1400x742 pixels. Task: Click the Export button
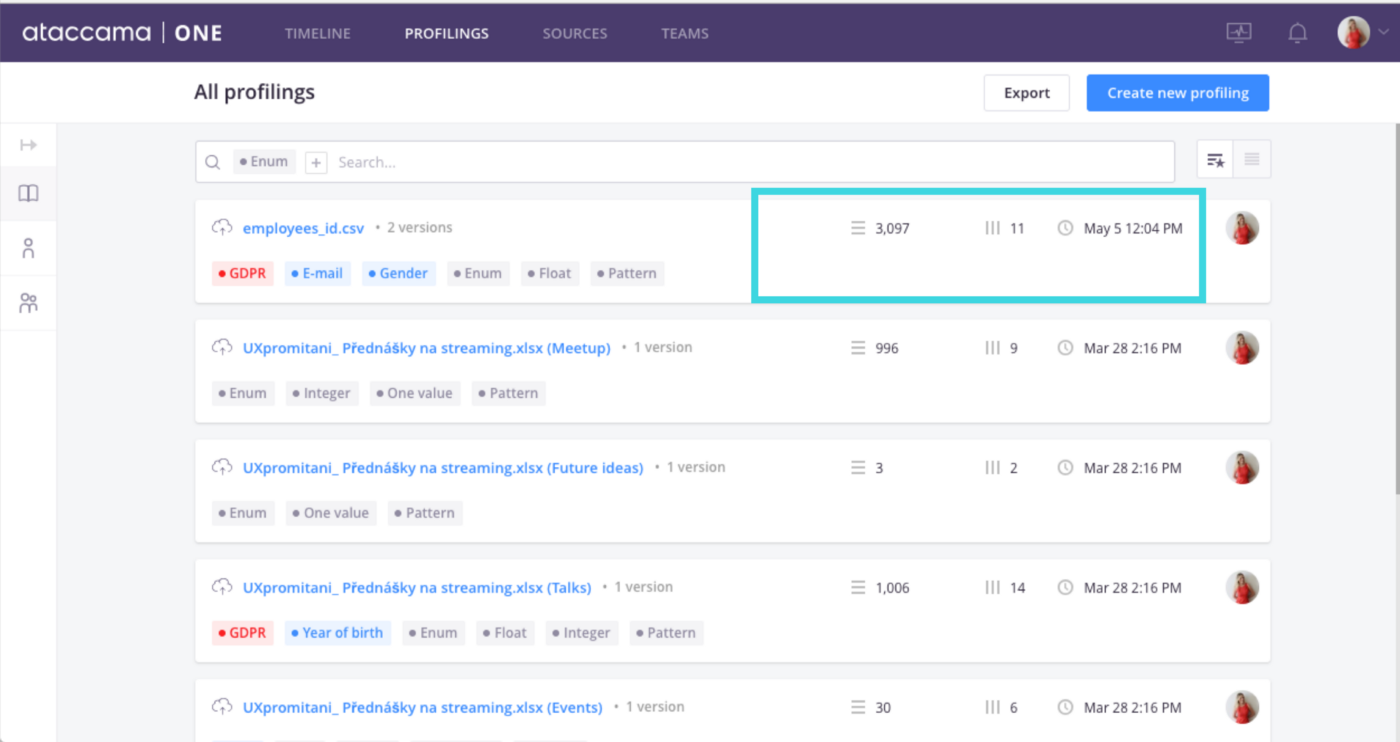pos(1027,93)
